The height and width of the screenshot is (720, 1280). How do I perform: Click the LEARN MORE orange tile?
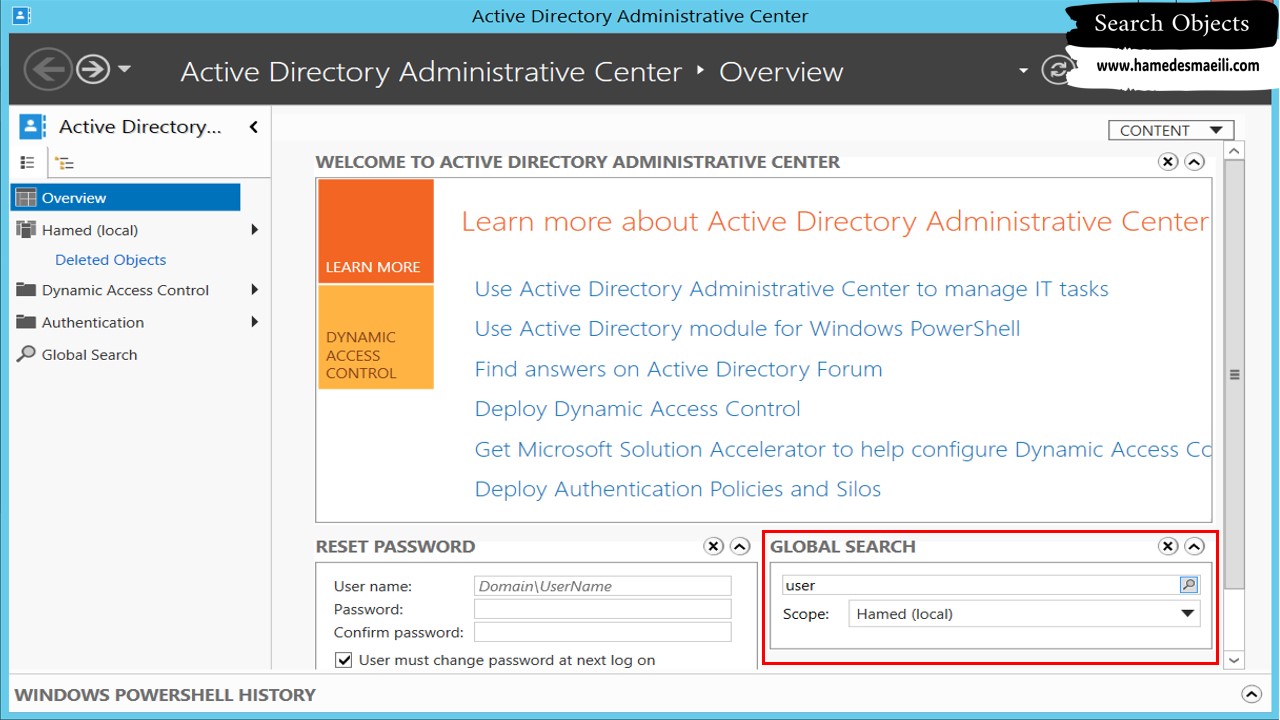pyautogui.click(x=376, y=231)
